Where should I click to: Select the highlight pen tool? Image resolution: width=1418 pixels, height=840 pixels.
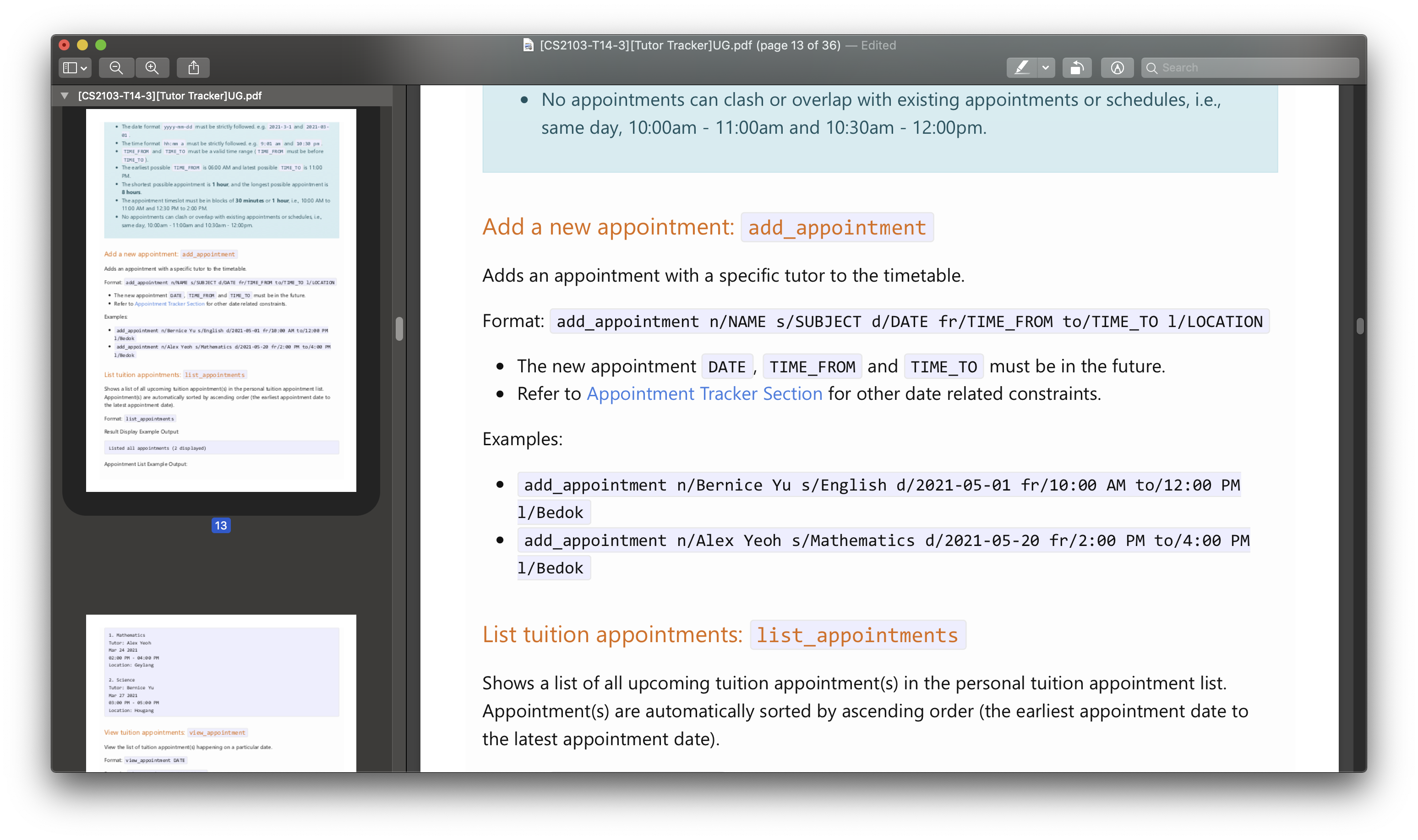(1021, 68)
